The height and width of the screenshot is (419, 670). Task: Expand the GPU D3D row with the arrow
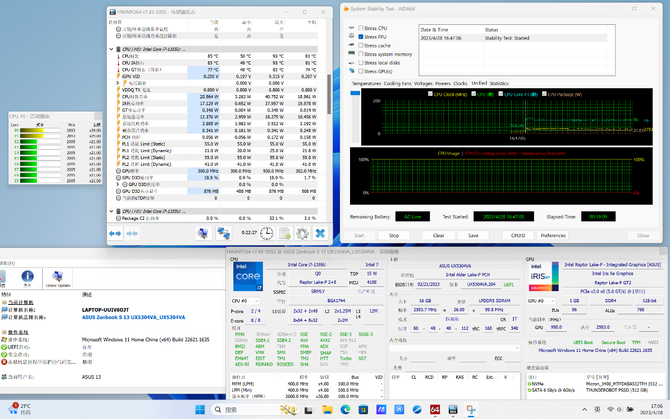118,184
